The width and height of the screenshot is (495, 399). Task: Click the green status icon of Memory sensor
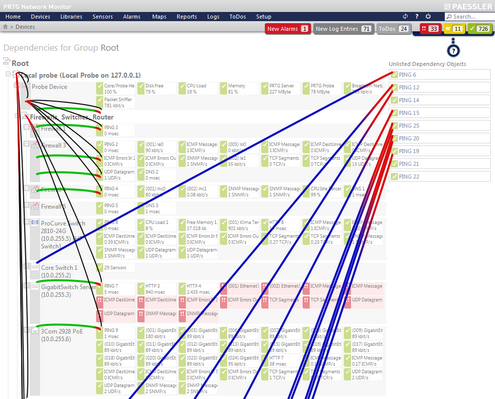click(x=223, y=88)
